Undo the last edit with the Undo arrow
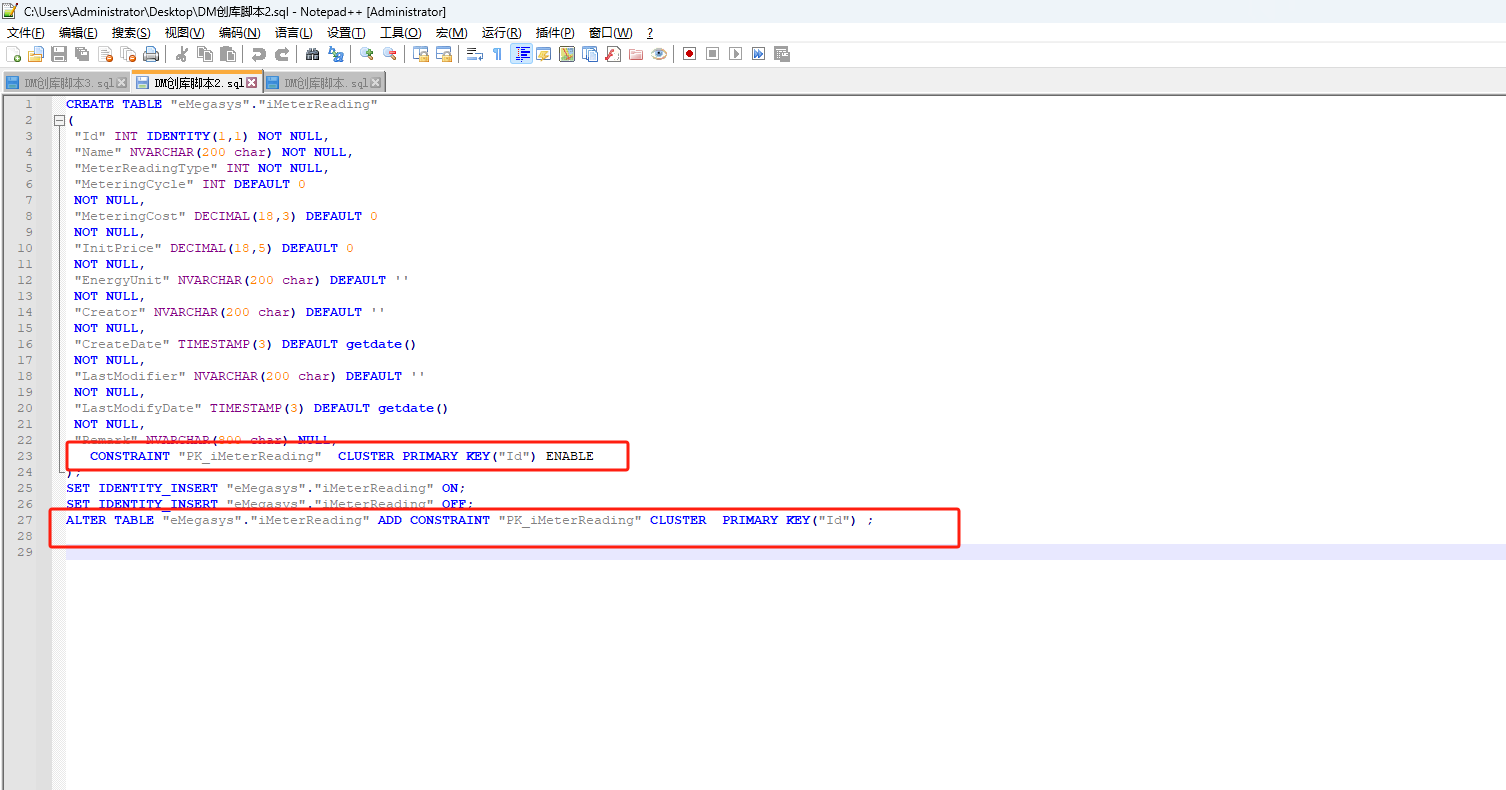 tap(259, 54)
